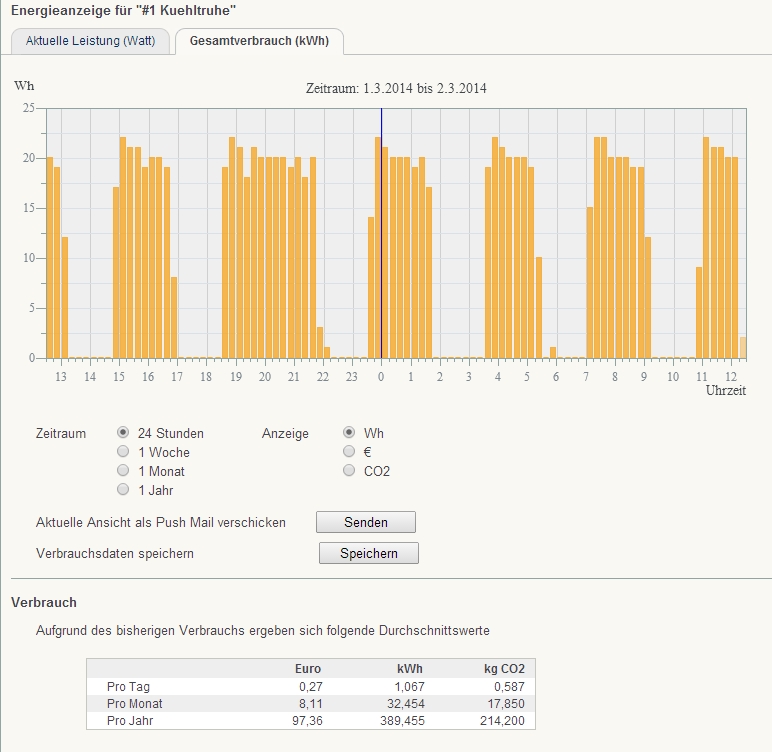Select the 24 Stunden time range
The width and height of the screenshot is (772, 752).
coord(123,433)
